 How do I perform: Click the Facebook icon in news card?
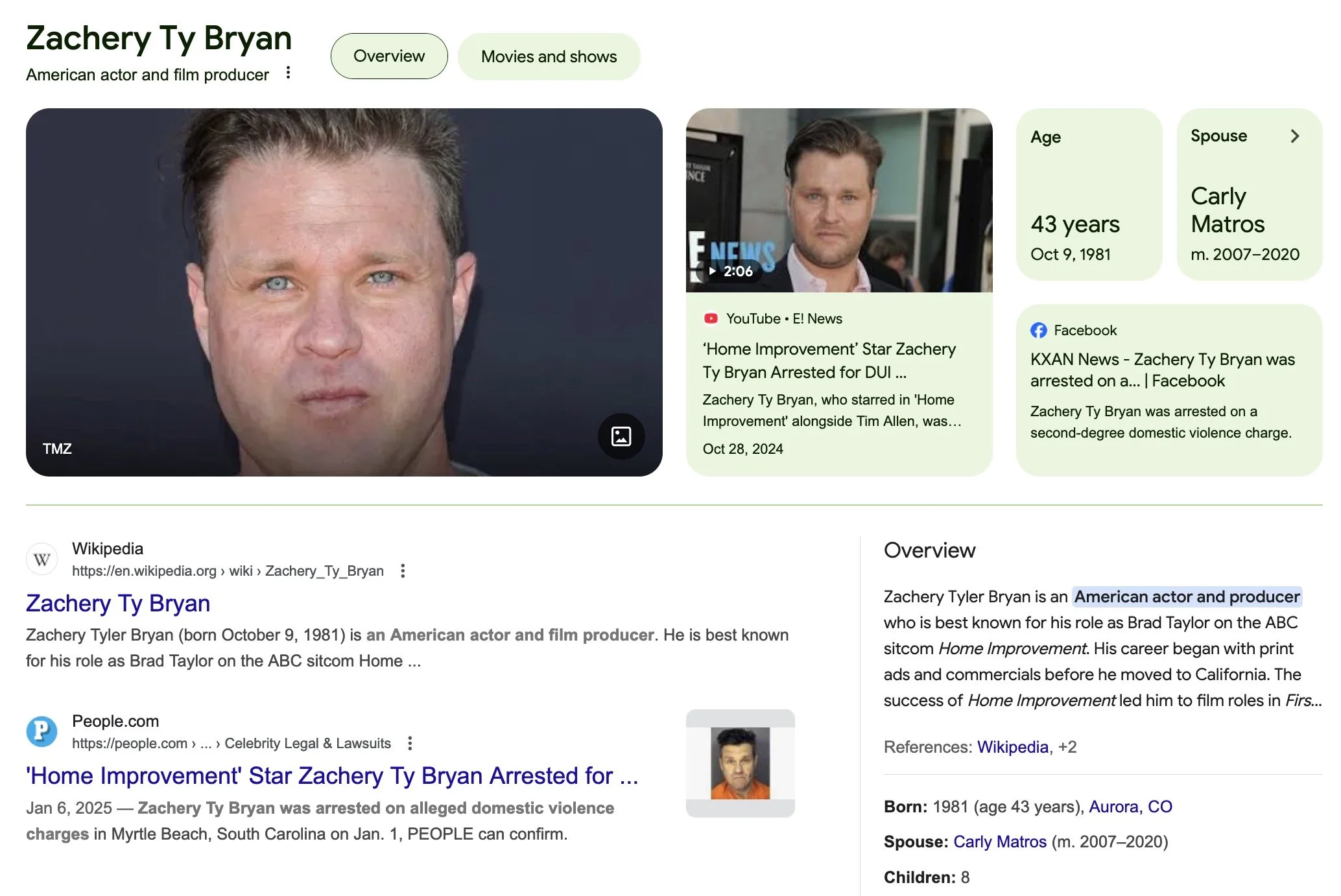pyautogui.click(x=1038, y=330)
